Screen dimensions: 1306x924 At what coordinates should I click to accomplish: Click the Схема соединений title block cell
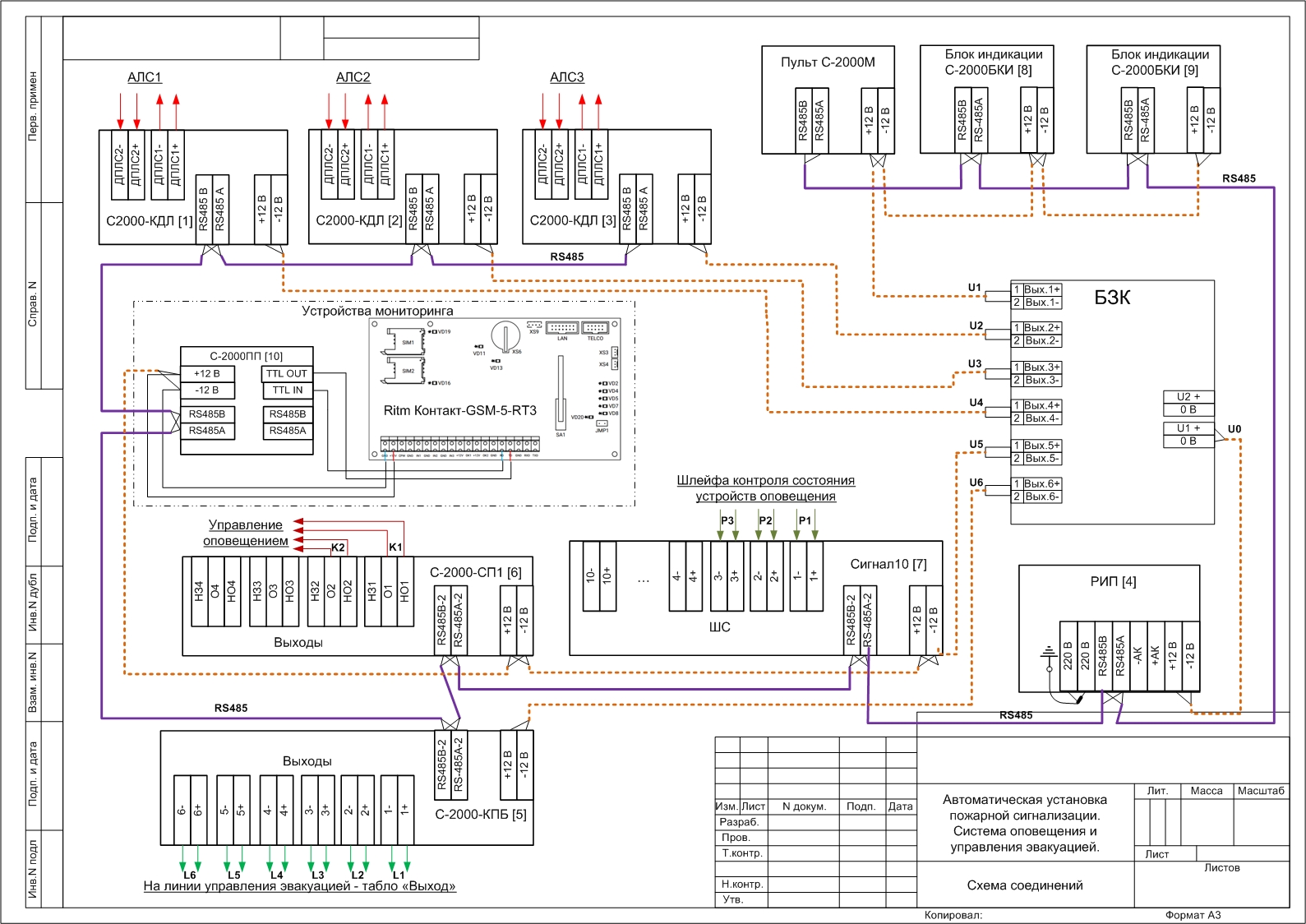point(1025,885)
